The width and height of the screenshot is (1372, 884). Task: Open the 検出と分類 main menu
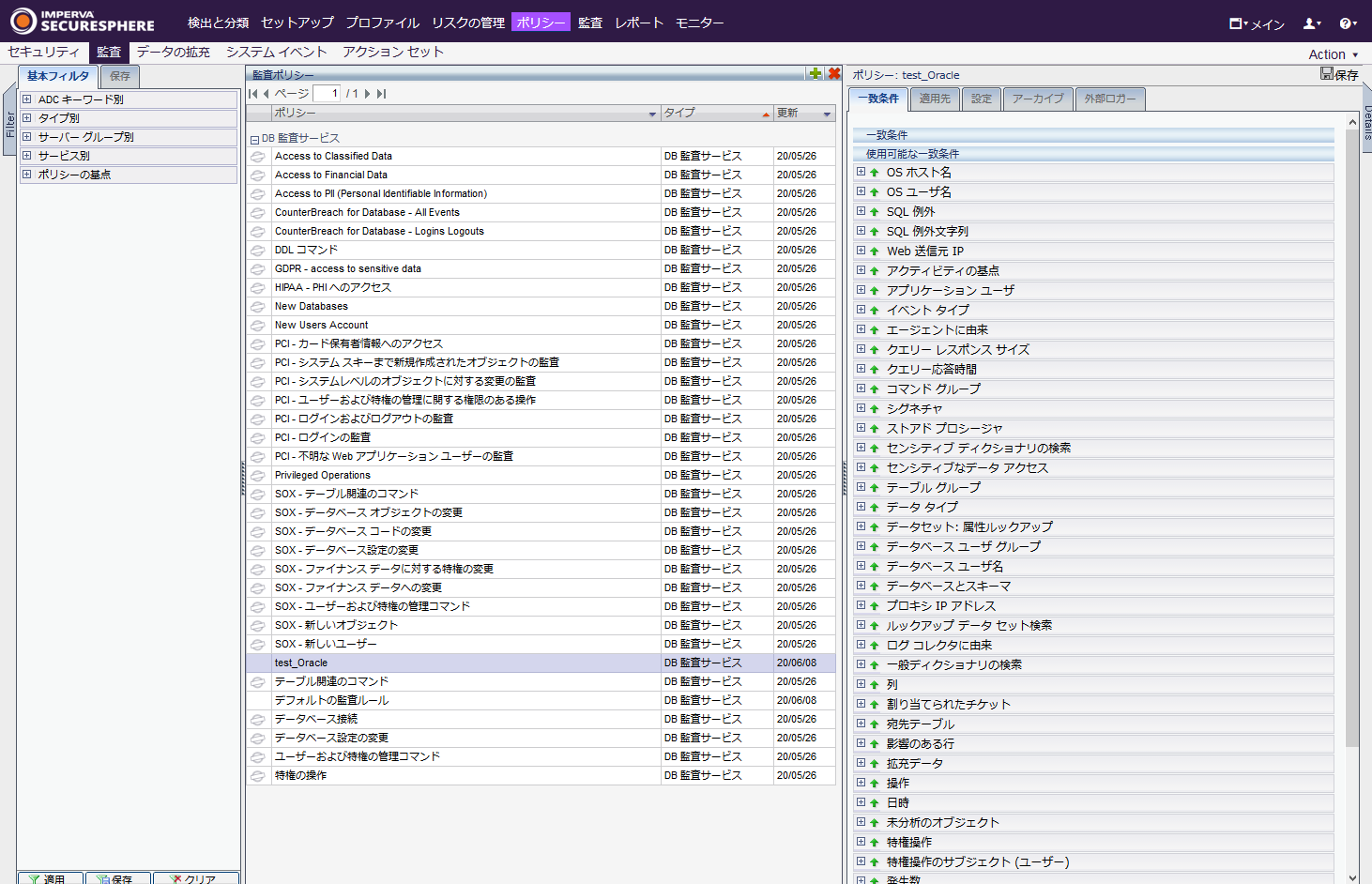(218, 23)
